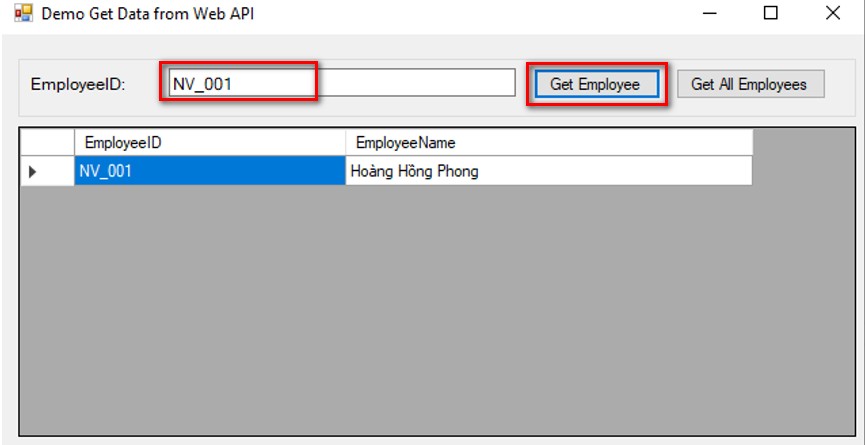Image resolution: width=865 pixels, height=445 pixels.
Task: Sort by the EmployeeName column header
Action: (549, 143)
